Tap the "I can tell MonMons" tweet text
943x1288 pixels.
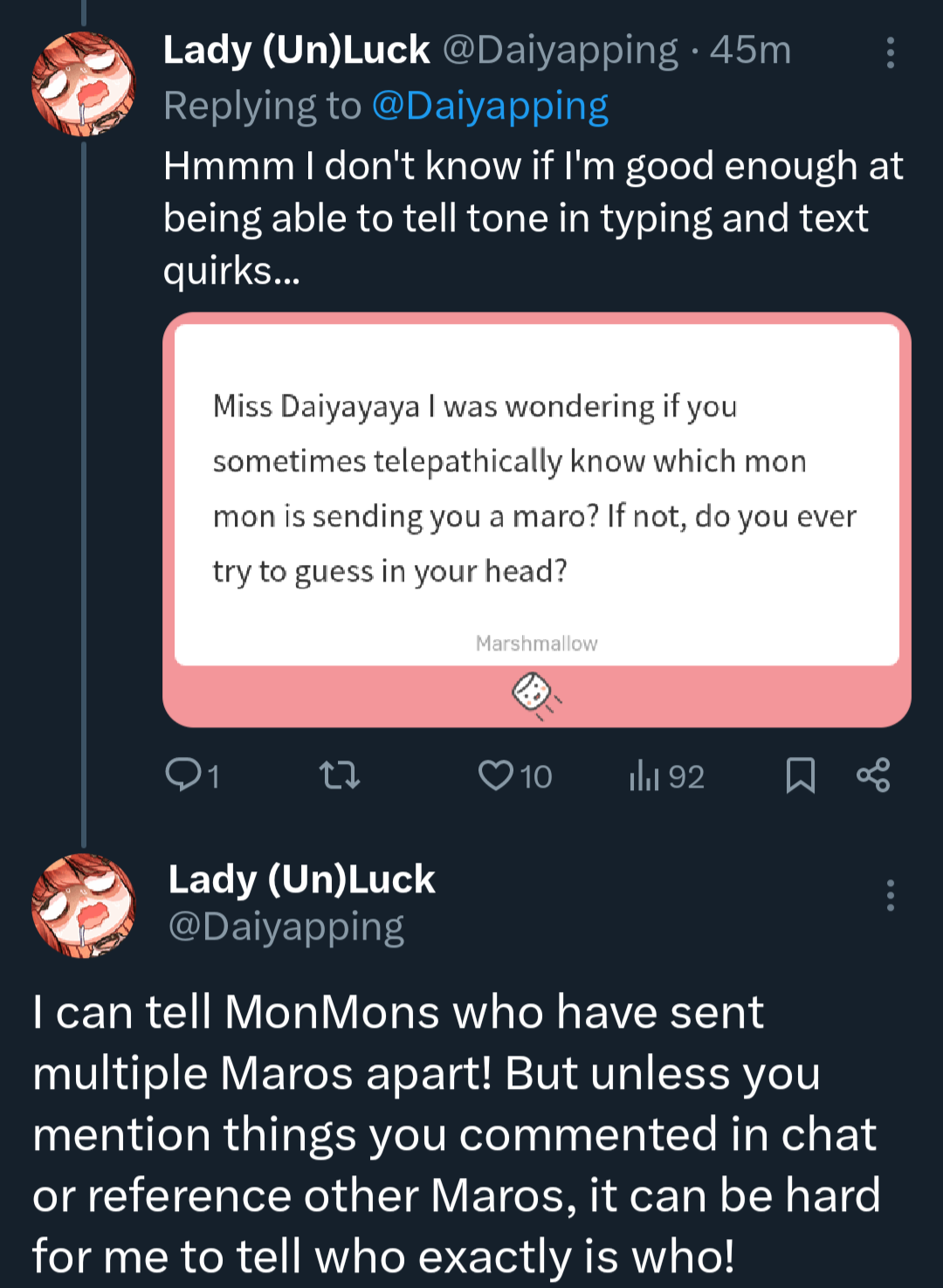(454, 1133)
